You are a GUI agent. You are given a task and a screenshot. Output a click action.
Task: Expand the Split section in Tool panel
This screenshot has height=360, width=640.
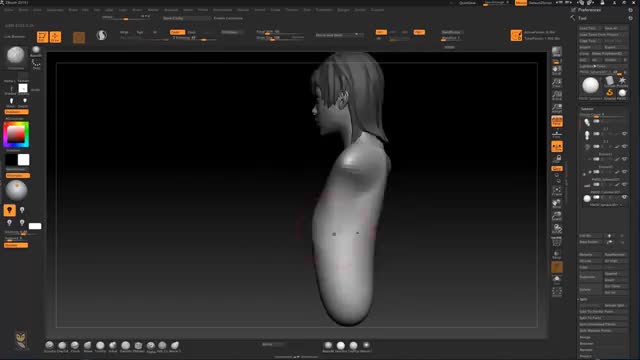tap(583, 299)
